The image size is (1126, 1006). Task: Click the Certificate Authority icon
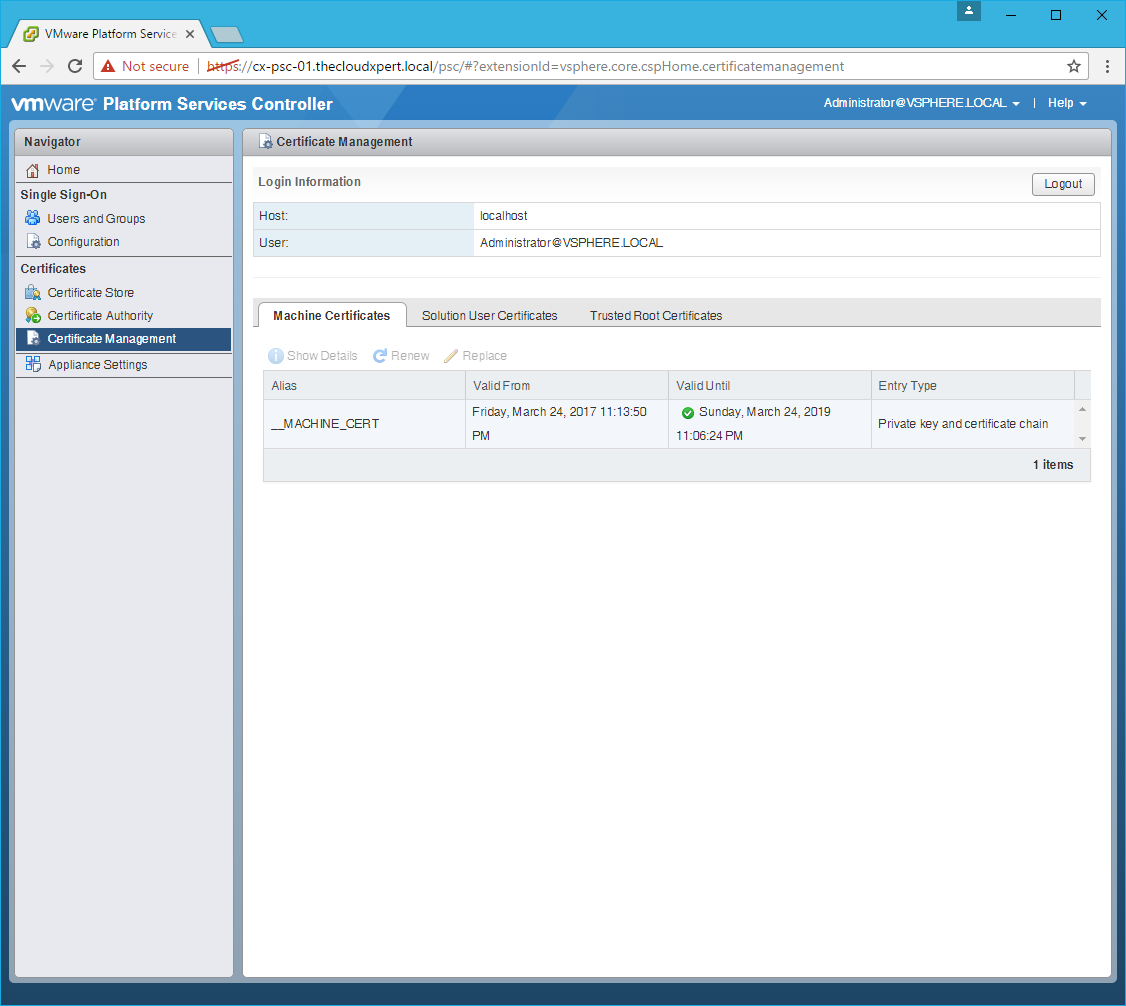click(33, 316)
